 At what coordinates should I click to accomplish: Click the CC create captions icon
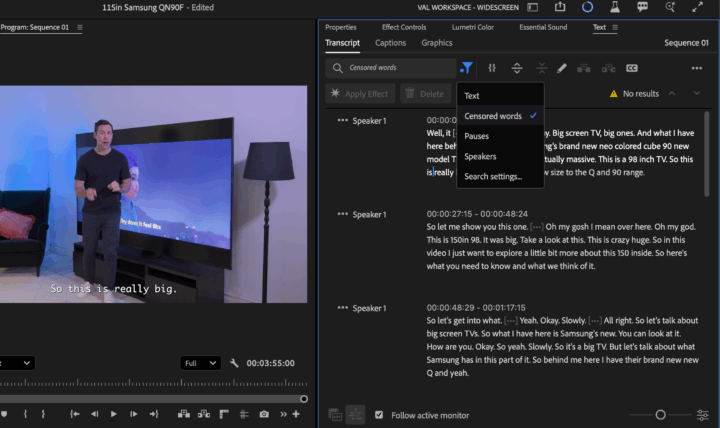pos(632,68)
